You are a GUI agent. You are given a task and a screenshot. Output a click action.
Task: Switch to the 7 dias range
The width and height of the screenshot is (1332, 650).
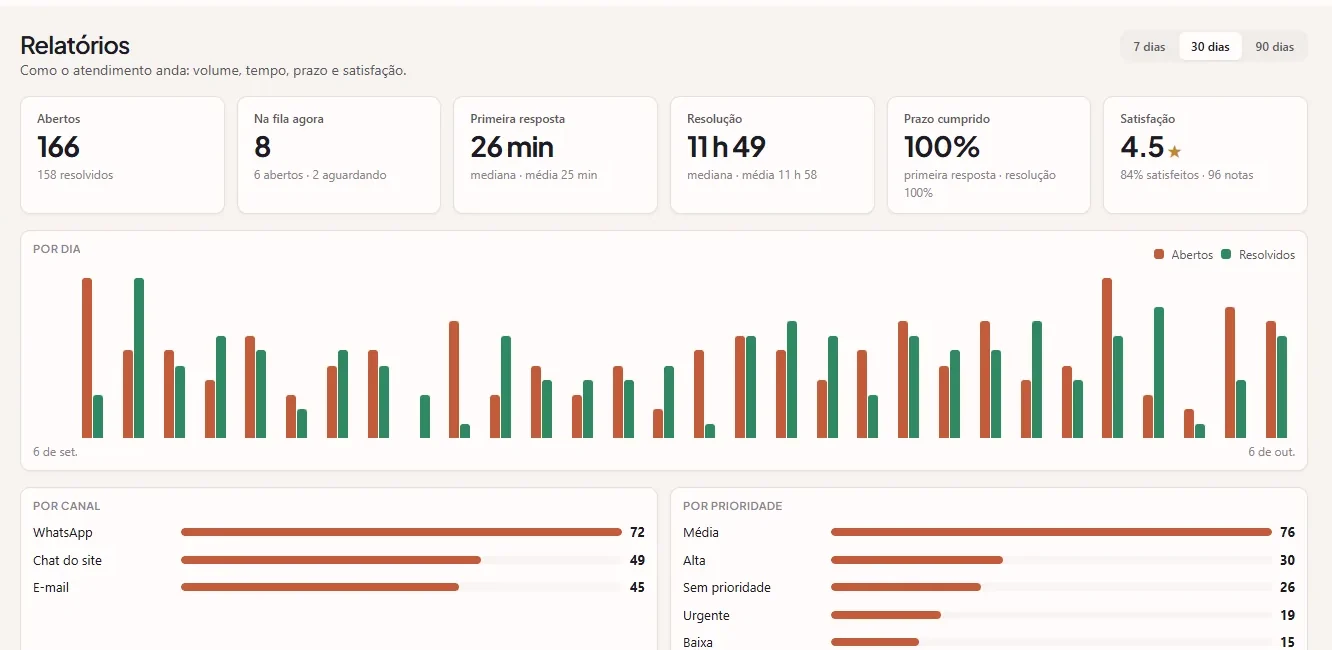[x=1149, y=47]
